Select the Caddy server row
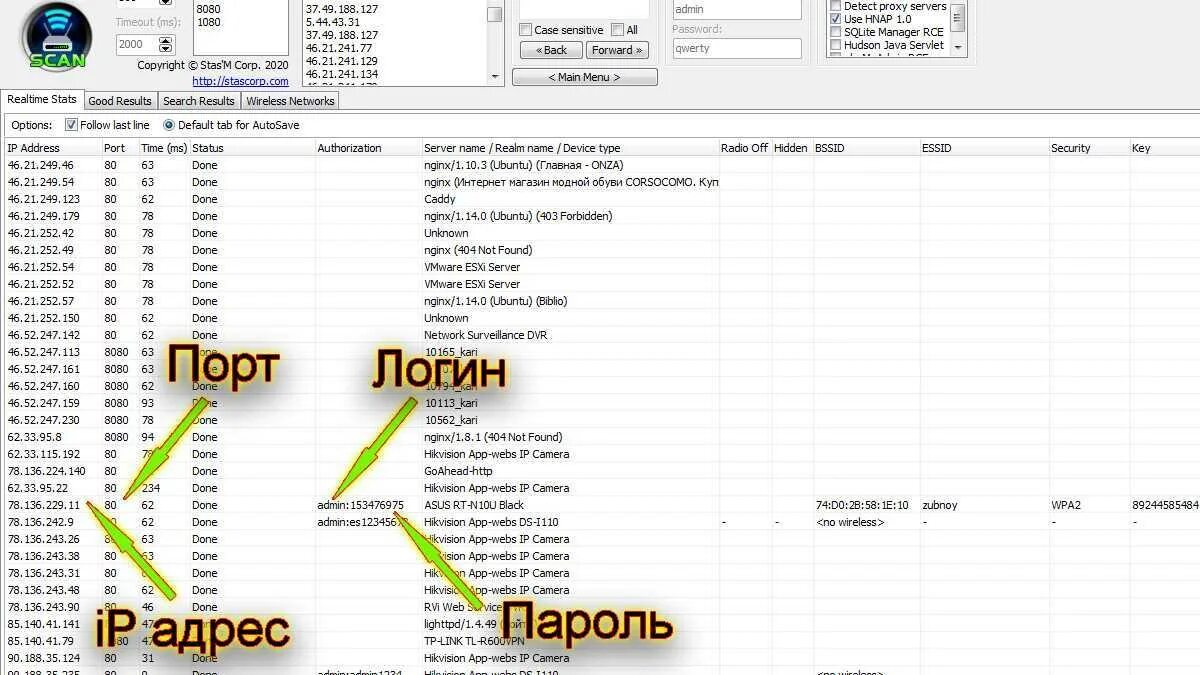 600,199
